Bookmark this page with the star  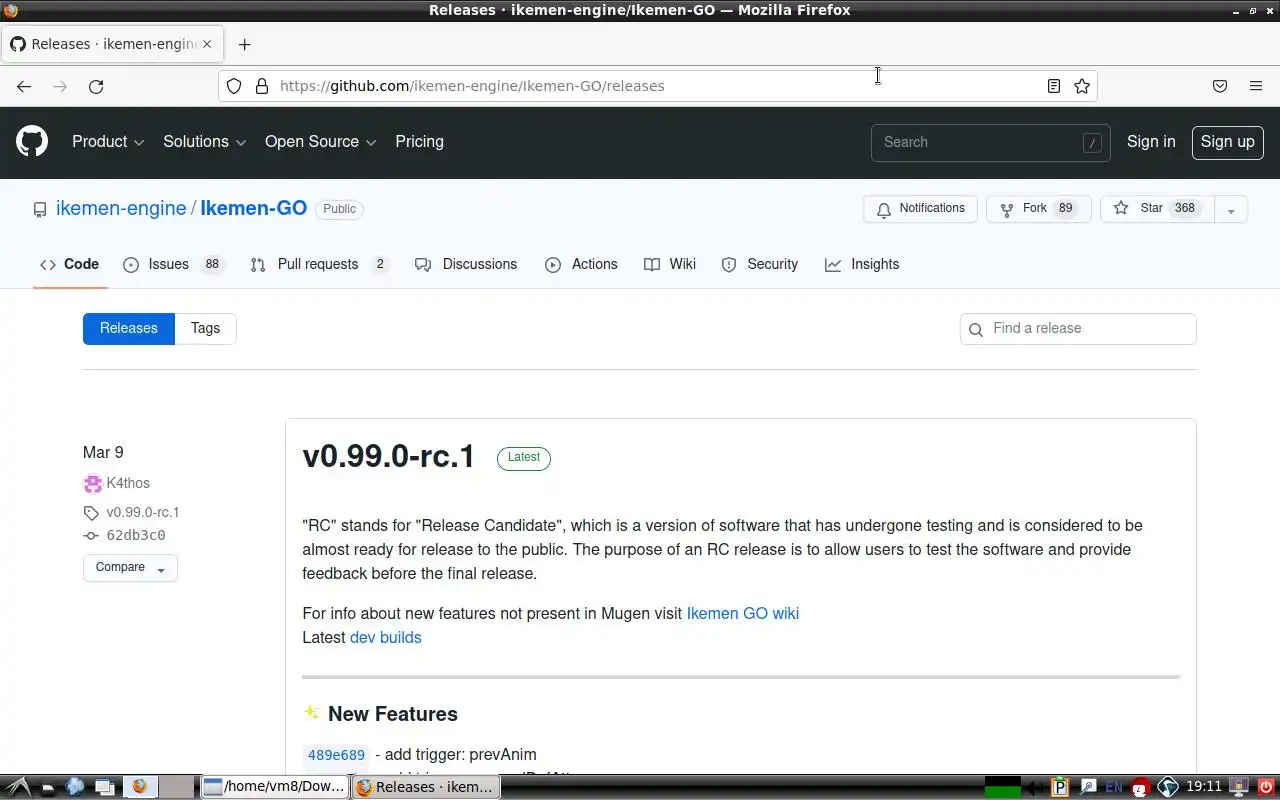tap(1082, 86)
